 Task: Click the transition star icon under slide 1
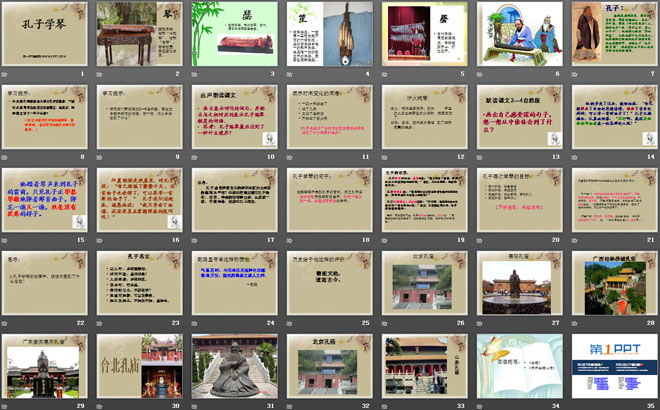click(x=5, y=75)
